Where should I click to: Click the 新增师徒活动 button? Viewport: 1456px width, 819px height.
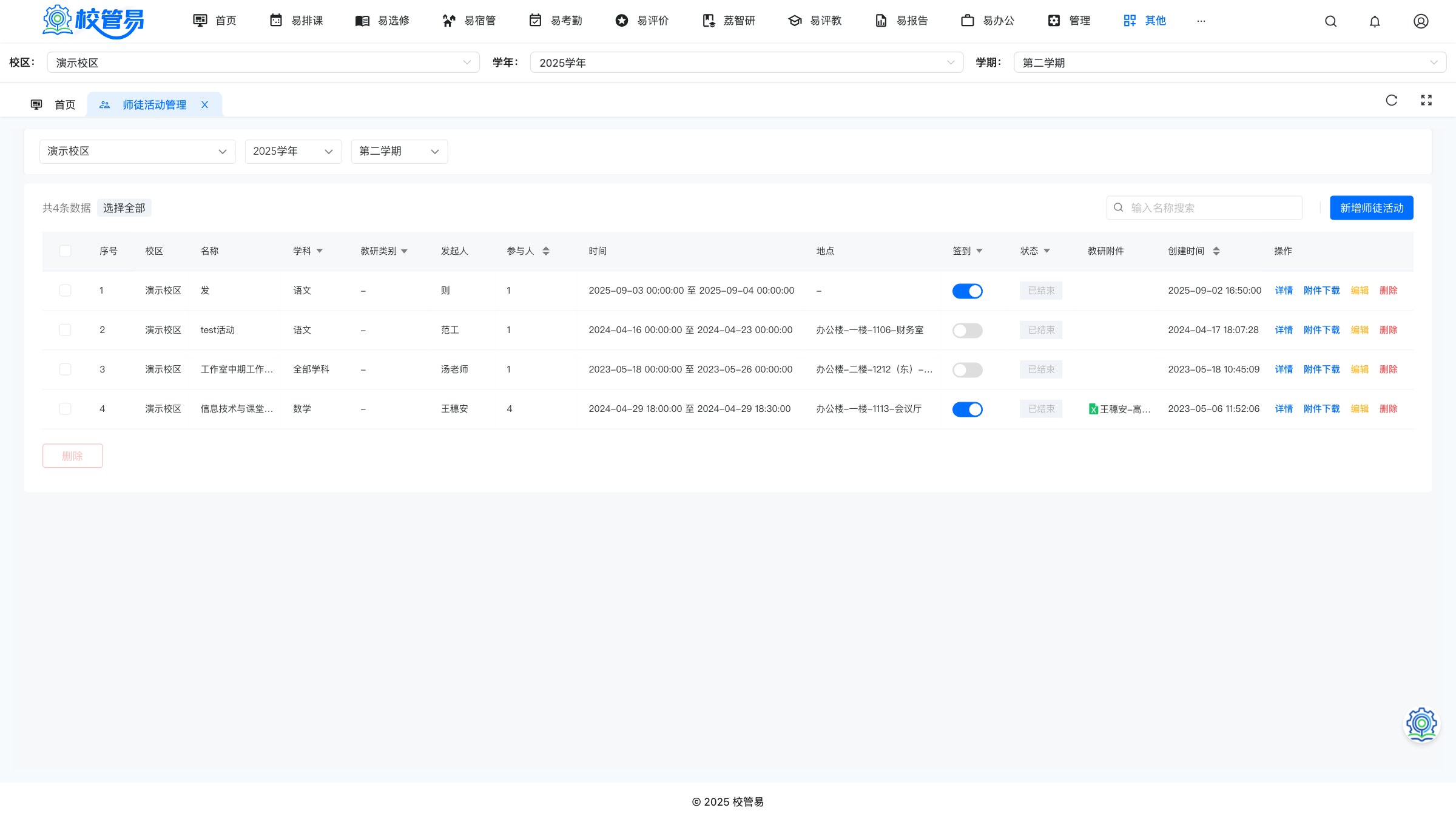tap(1371, 208)
